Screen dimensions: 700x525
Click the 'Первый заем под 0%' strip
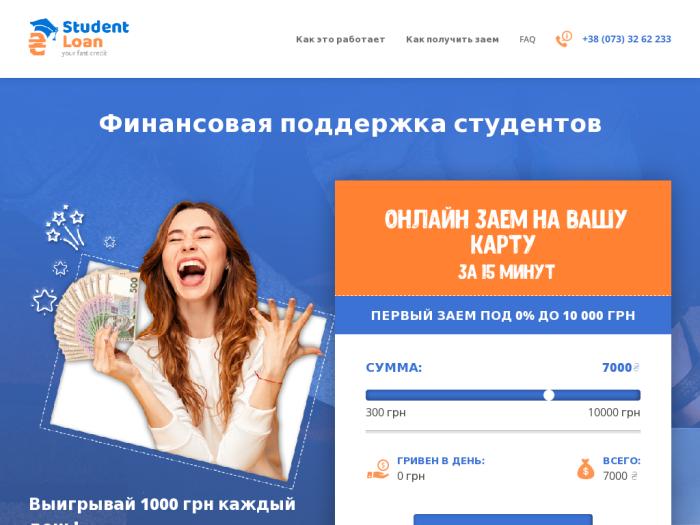pyautogui.click(x=503, y=315)
